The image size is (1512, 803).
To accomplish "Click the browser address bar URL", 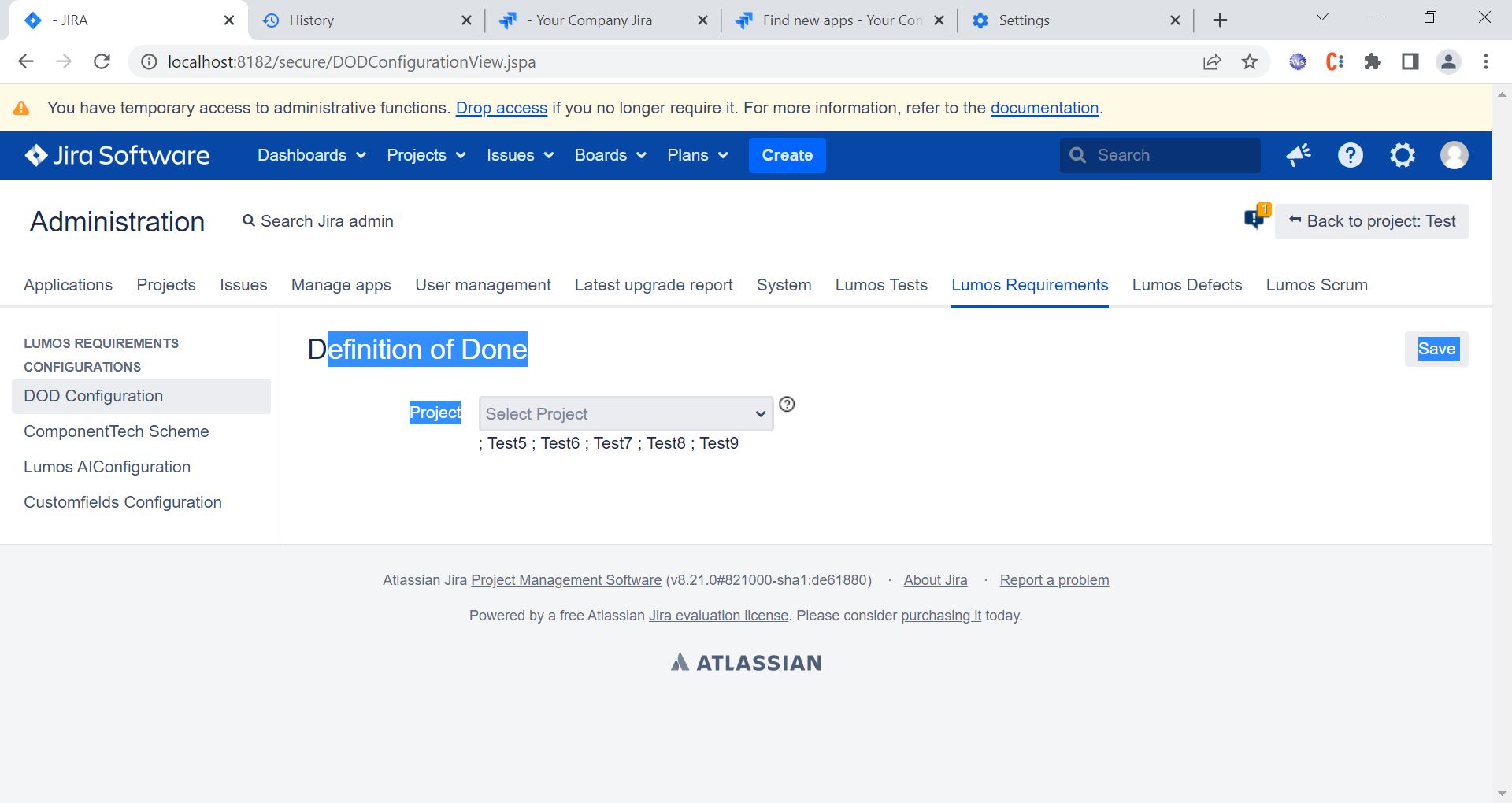I will click(x=351, y=62).
